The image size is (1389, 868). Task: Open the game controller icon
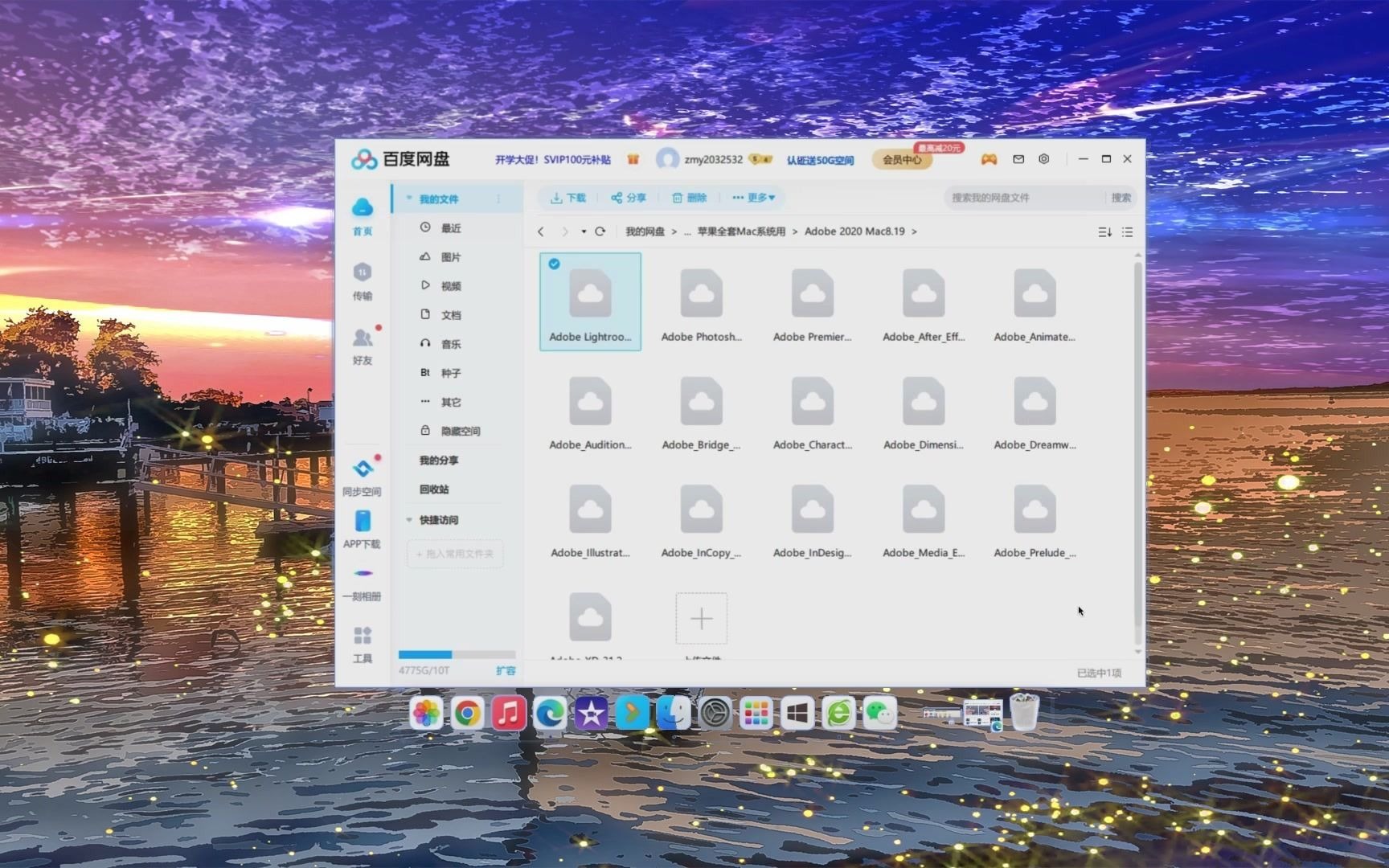(x=989, y=159)
